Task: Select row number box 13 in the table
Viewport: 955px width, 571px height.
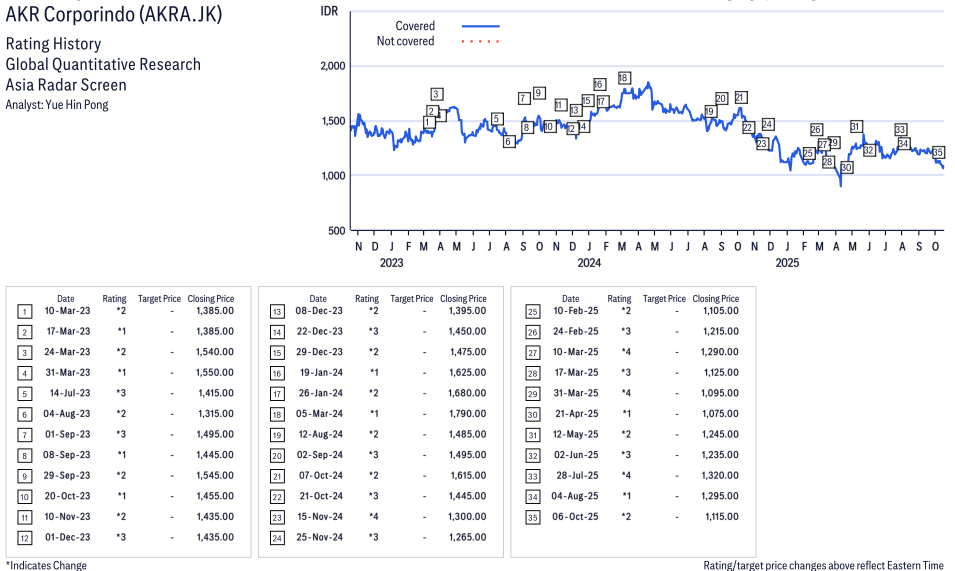Action: [x=277, y=311]
